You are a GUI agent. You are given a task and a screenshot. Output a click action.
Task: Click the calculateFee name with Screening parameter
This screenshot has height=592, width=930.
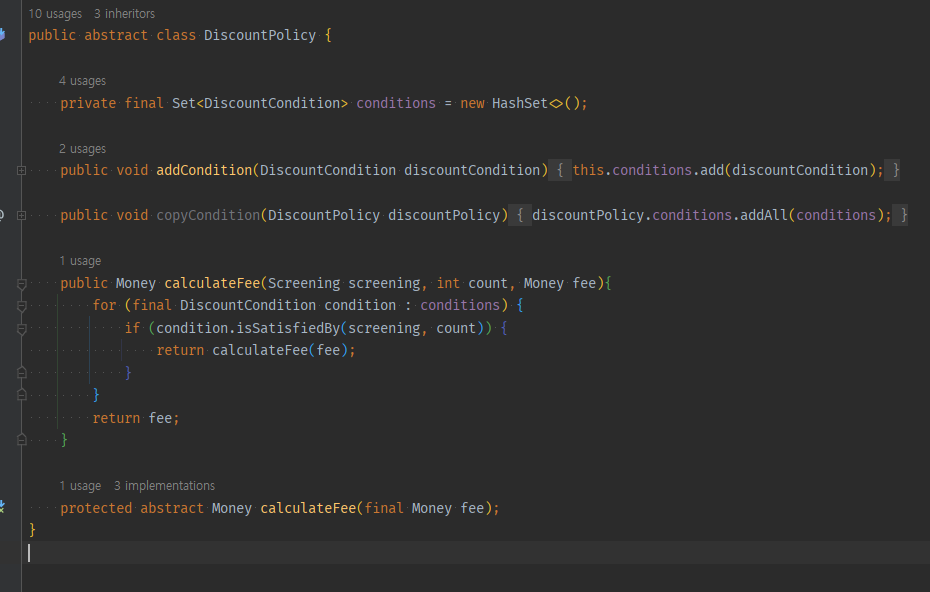[212, 284]
